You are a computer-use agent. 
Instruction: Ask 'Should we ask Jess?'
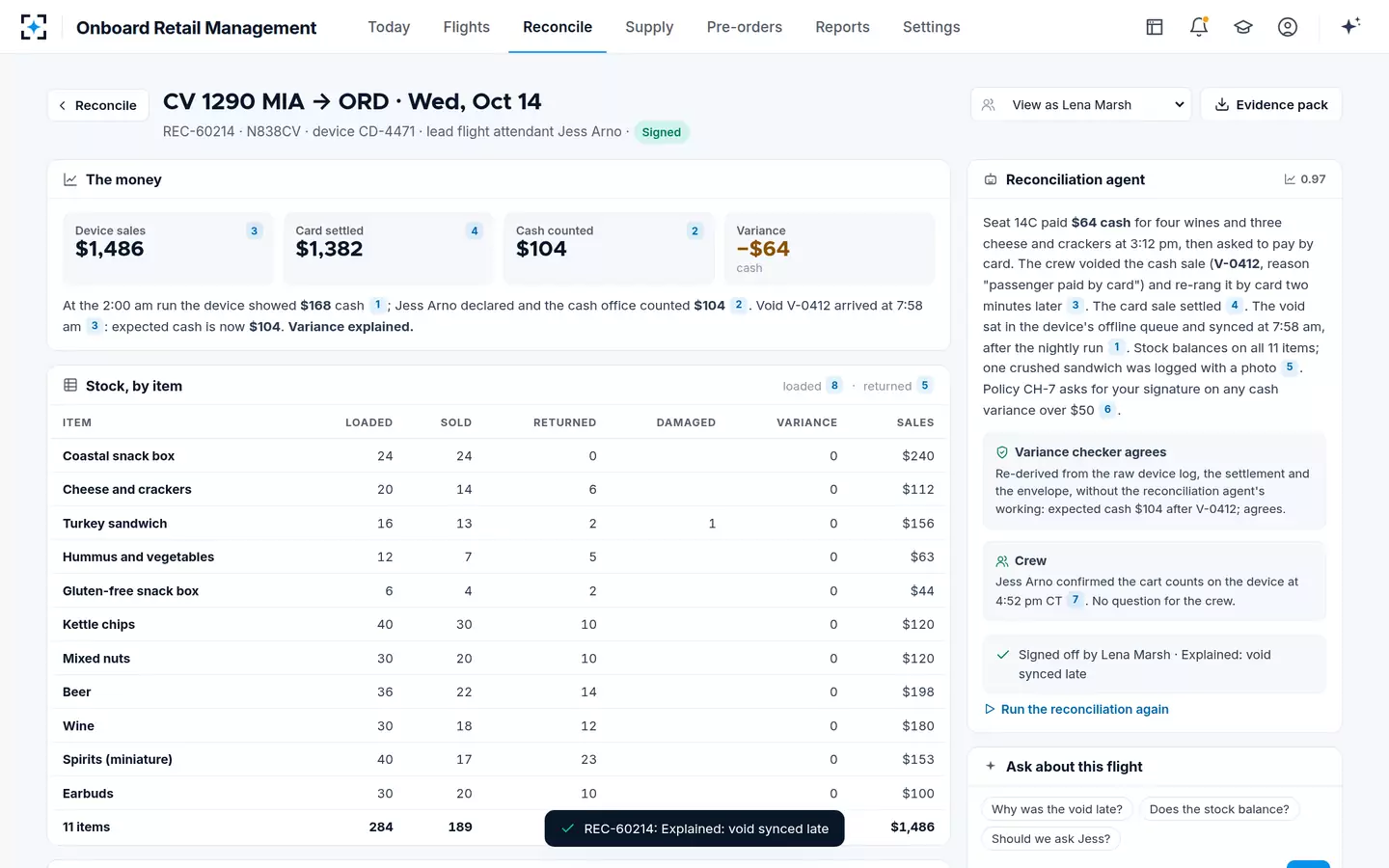coord(1051,839)
